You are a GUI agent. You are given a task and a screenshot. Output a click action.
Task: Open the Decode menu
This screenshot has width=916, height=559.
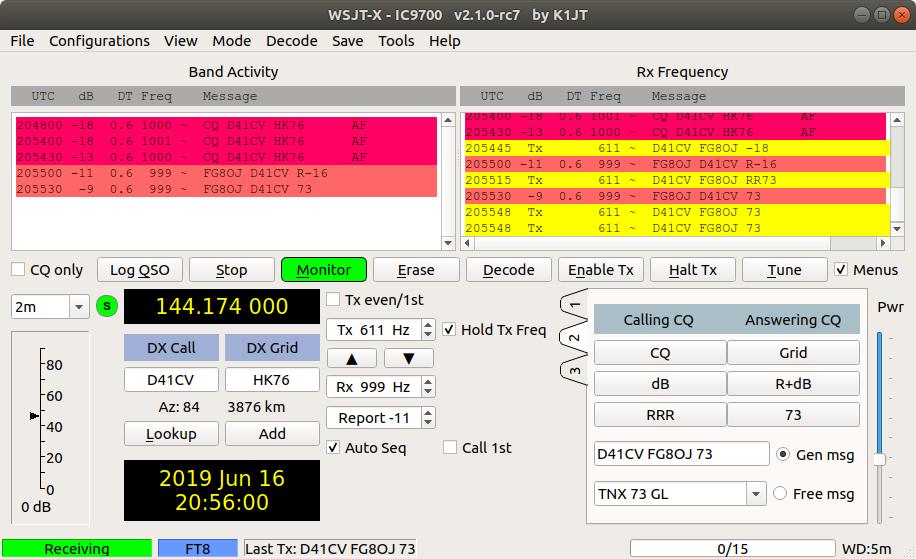click(x=291, y=41)
